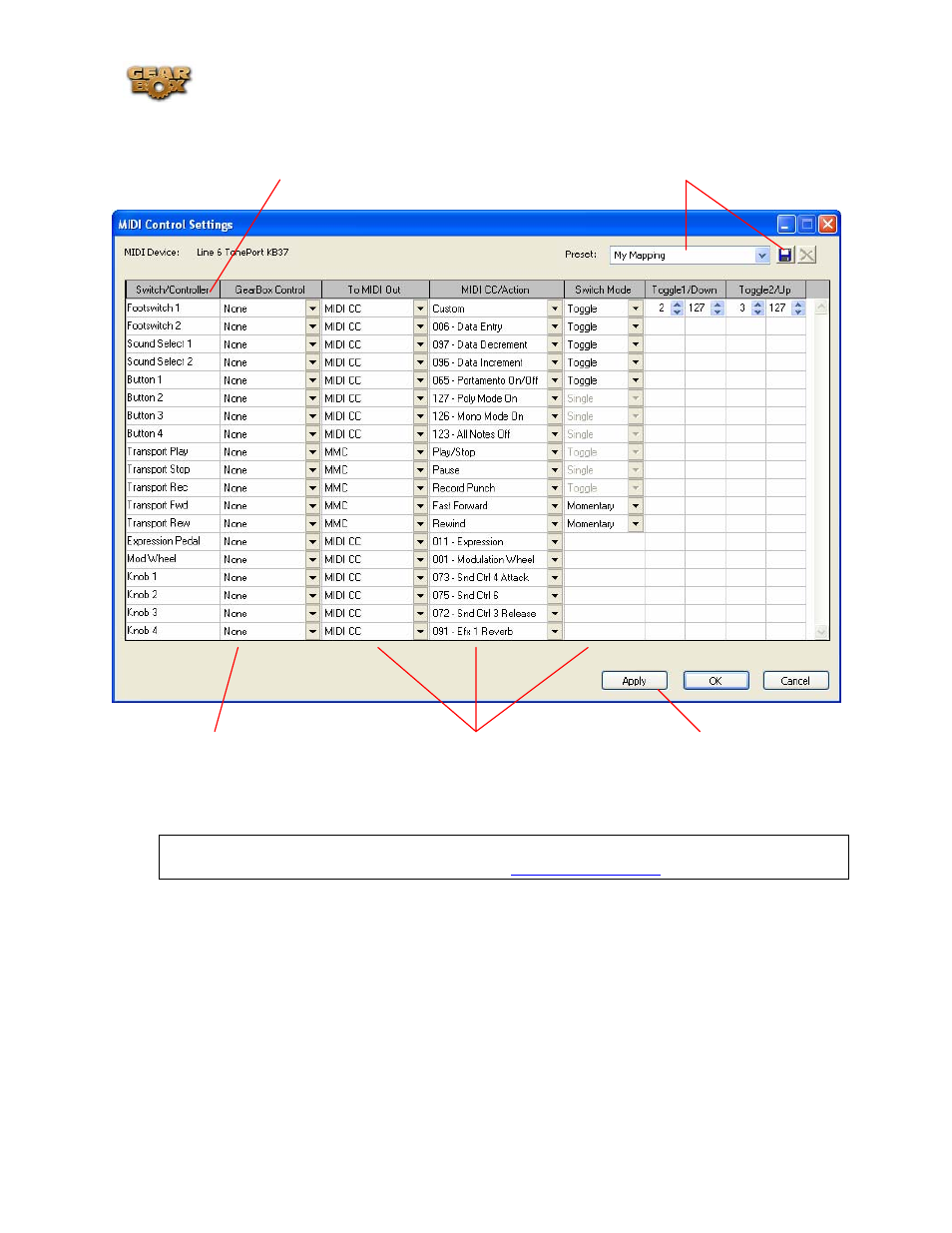Screen dimensions: 952x1233
Task: Select the Button 1 row label
Action: [145, 380]
